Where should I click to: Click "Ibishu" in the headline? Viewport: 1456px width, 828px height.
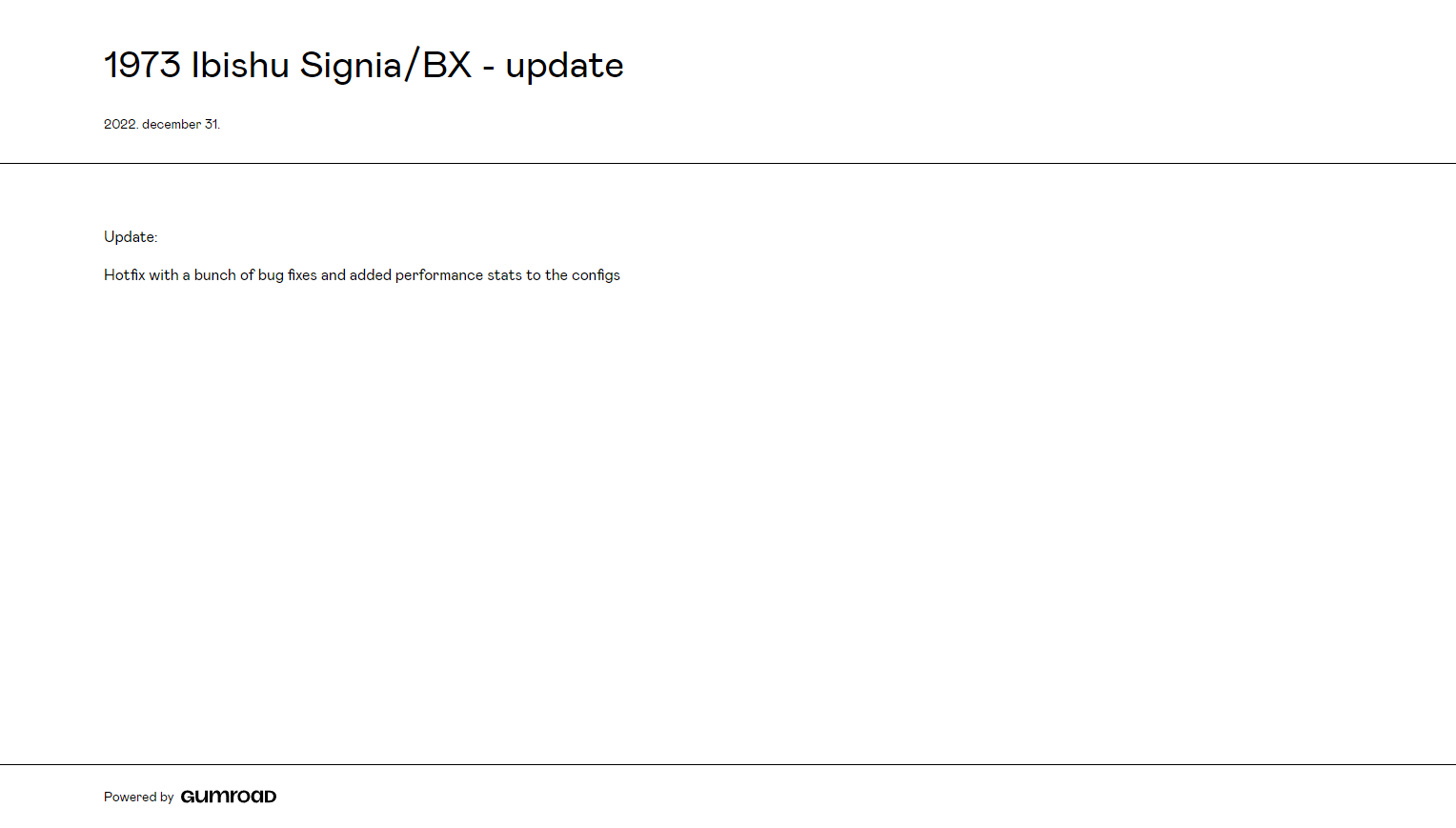(x=240, y=66)
